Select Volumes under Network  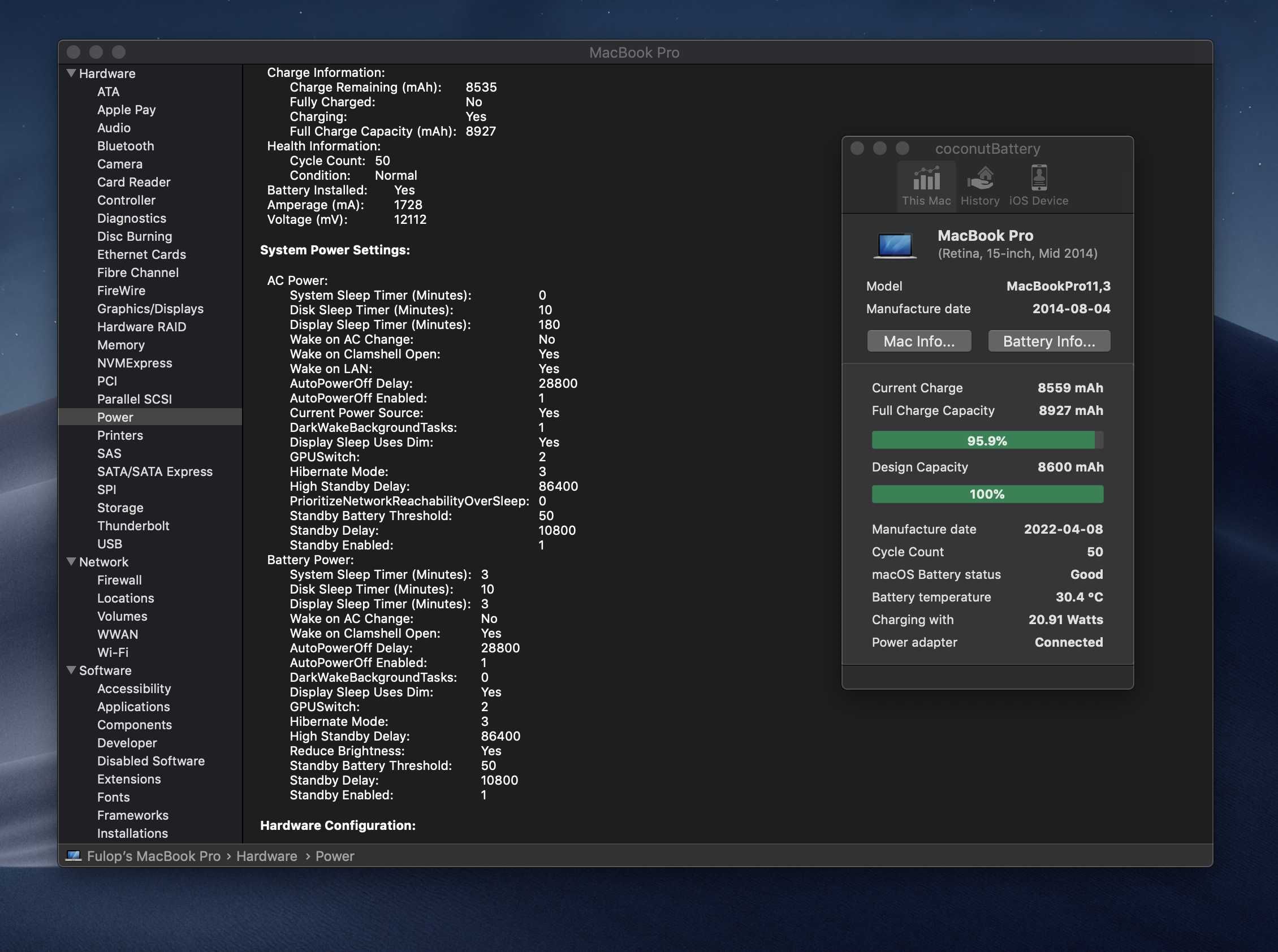[x=122, y=616]
